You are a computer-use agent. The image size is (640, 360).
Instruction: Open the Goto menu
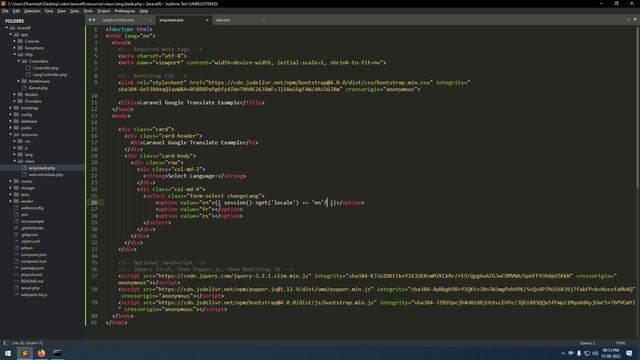tap(74, 11)
